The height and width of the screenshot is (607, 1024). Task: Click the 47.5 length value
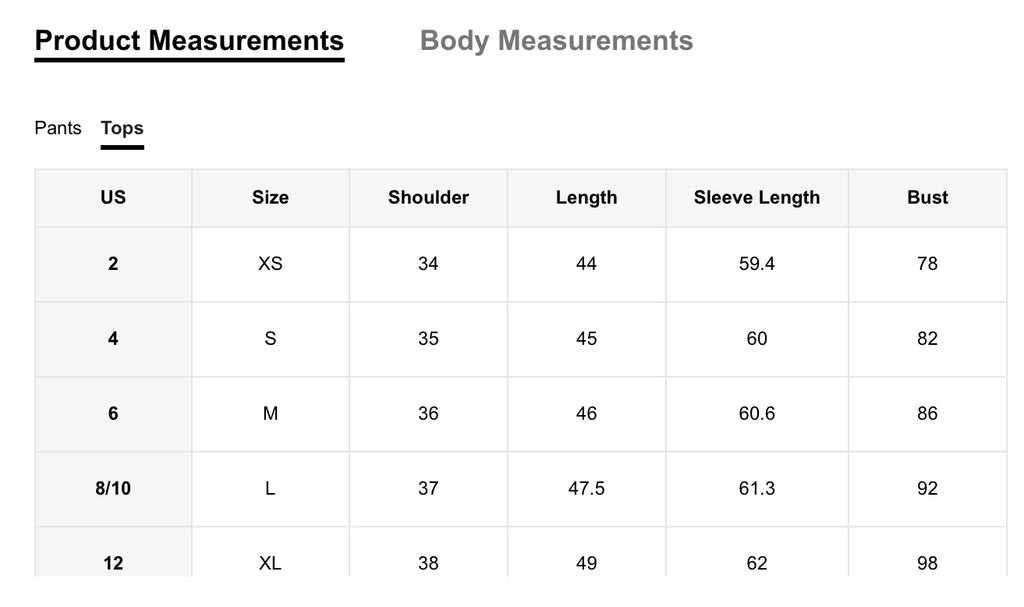[586, 488]
